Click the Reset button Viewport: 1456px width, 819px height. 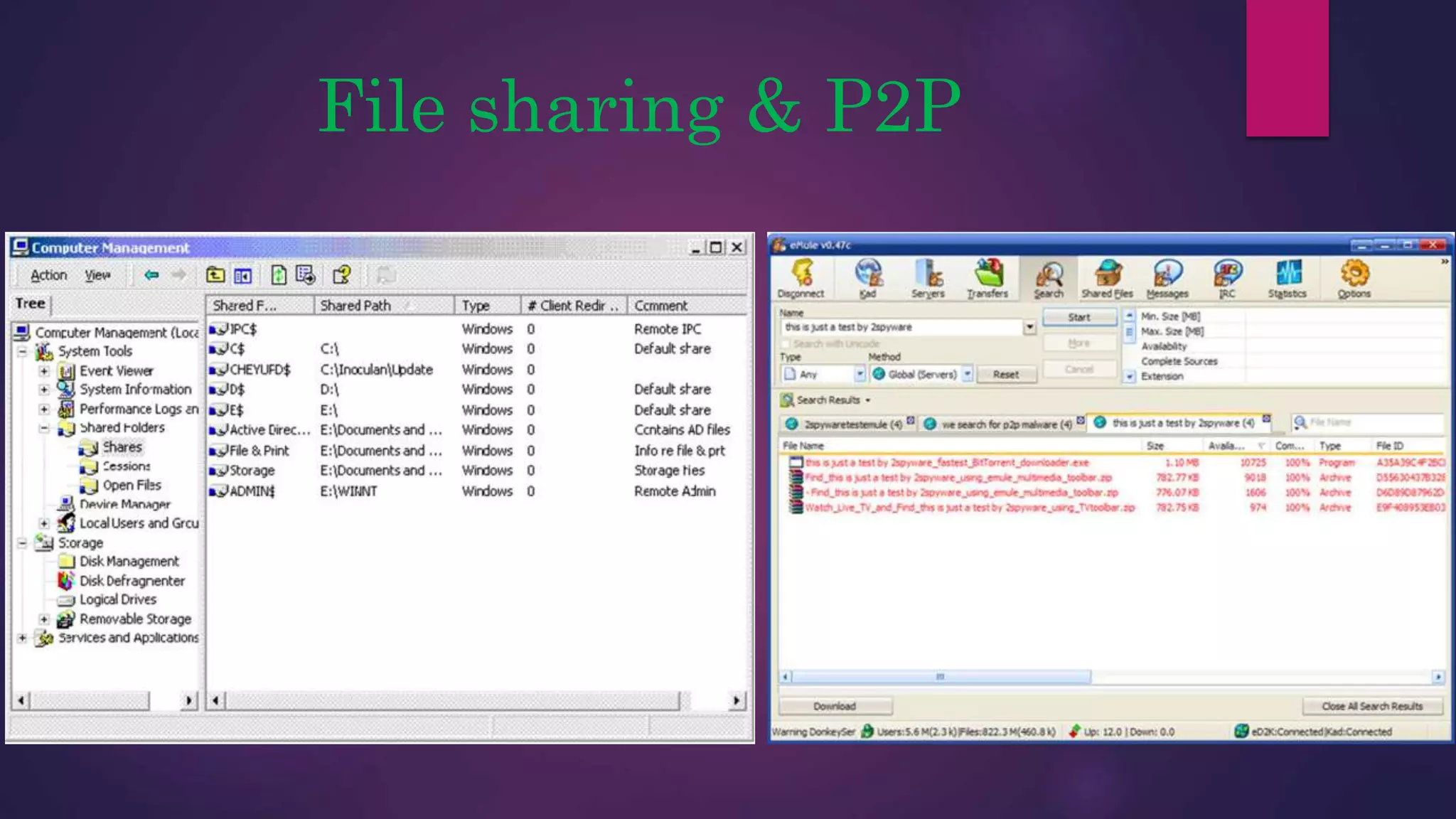click(1006, 374)
